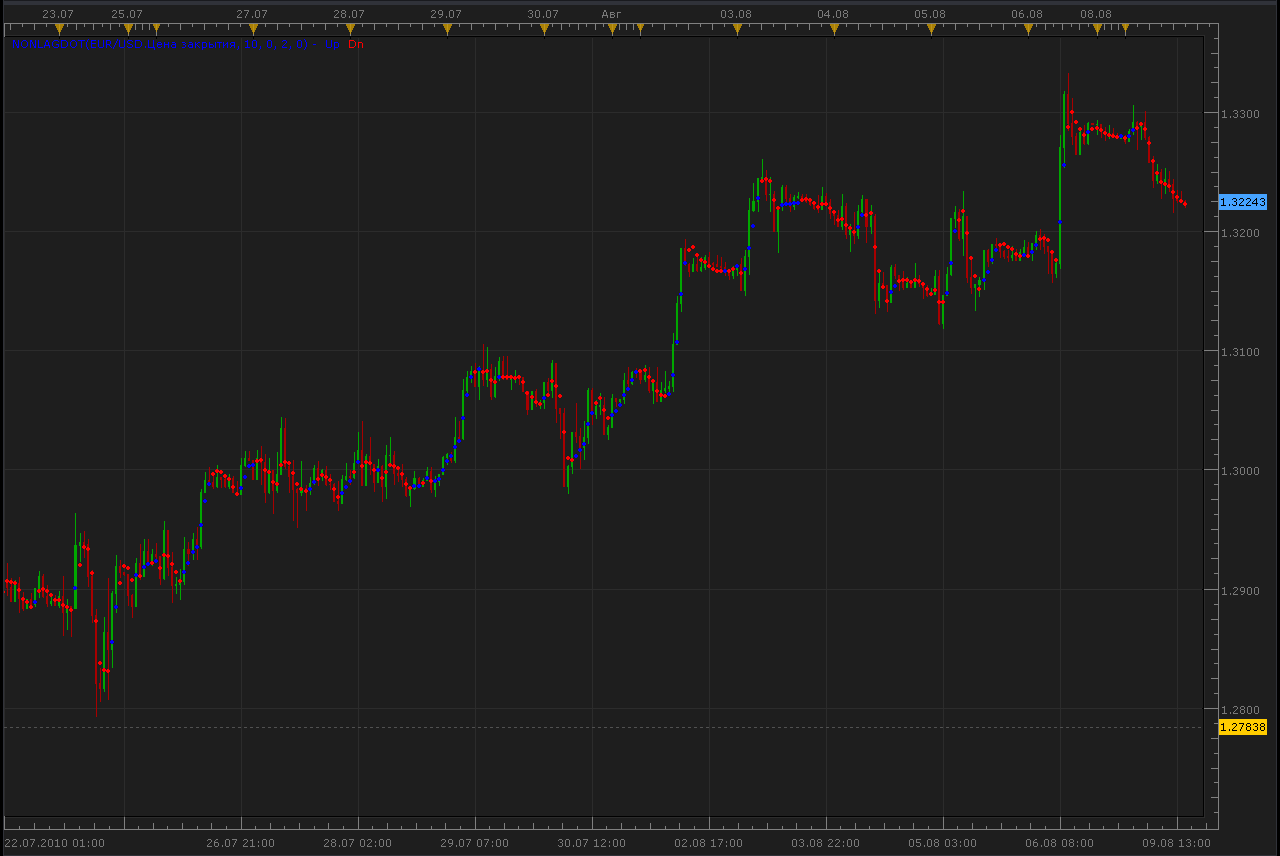Click the 08.08 day marker triangle
The image size is (1280, 856).
tap(1097, 29)
